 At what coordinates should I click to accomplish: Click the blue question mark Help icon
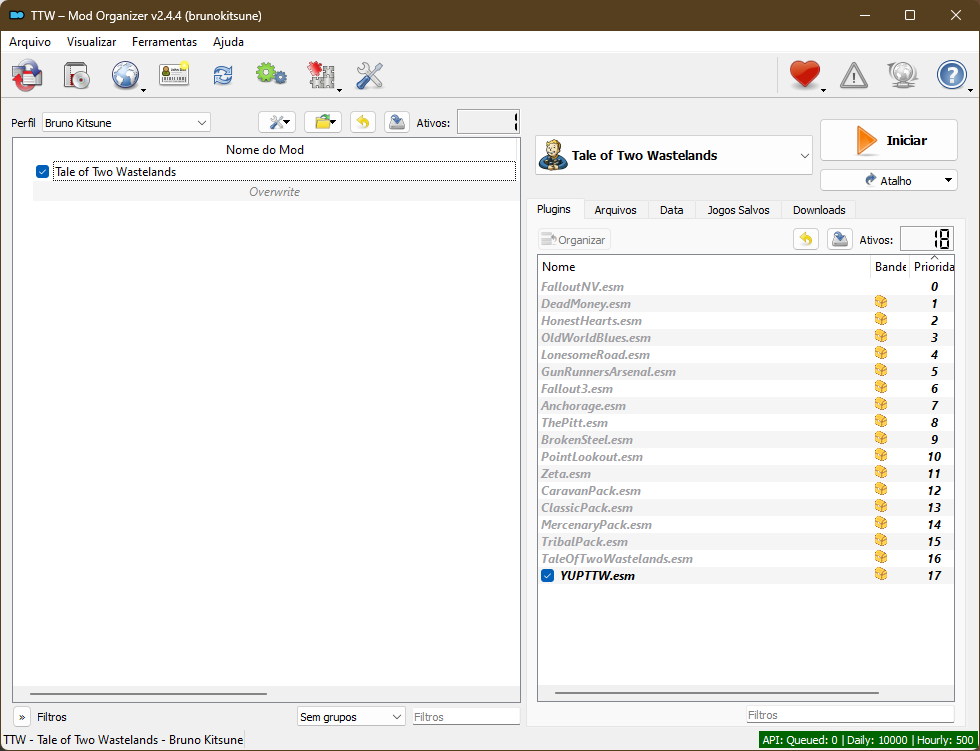pyautogui.click(x=951, y=76)
